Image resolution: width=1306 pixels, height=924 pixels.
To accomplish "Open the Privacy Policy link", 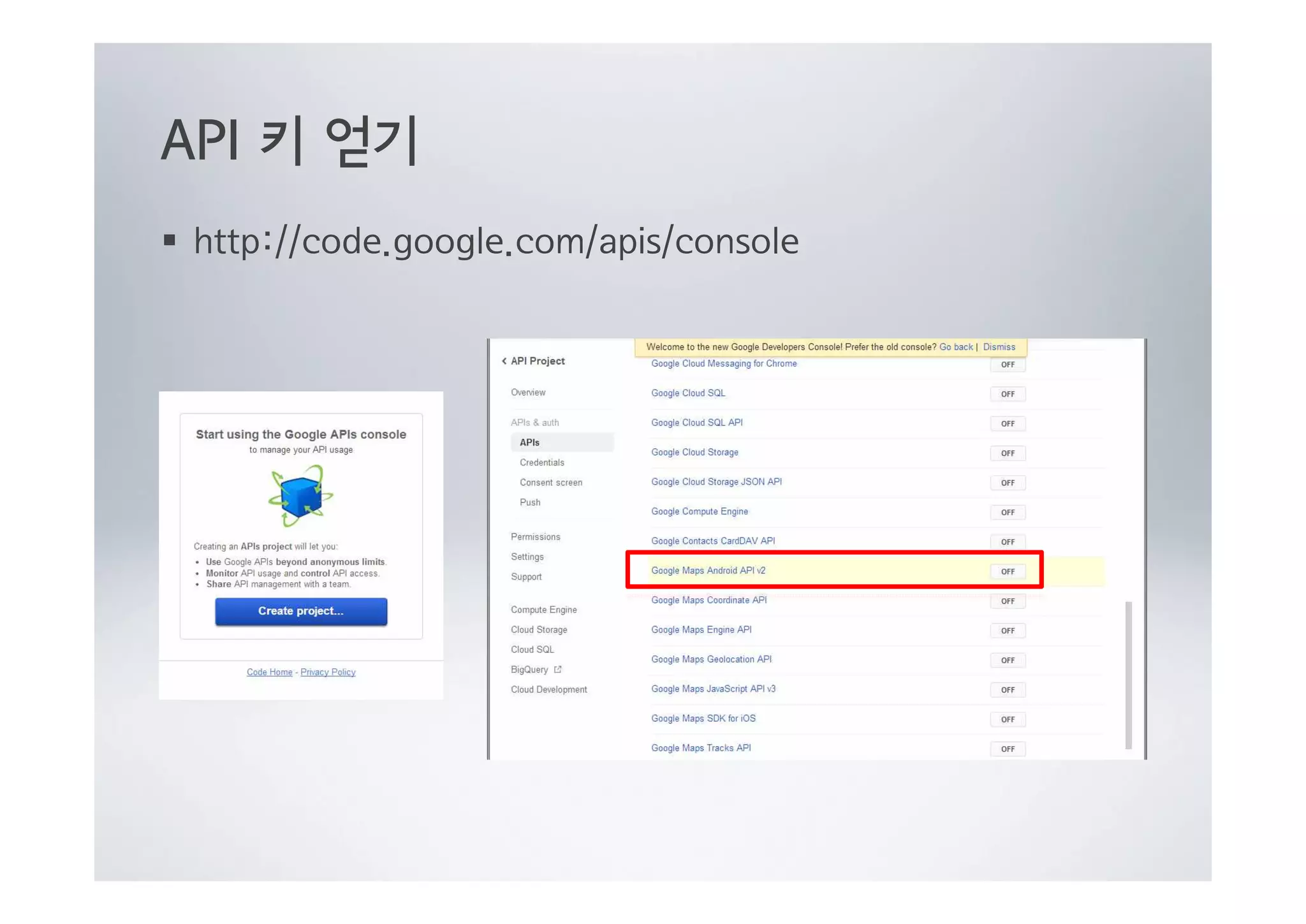I will coord(328,672).
